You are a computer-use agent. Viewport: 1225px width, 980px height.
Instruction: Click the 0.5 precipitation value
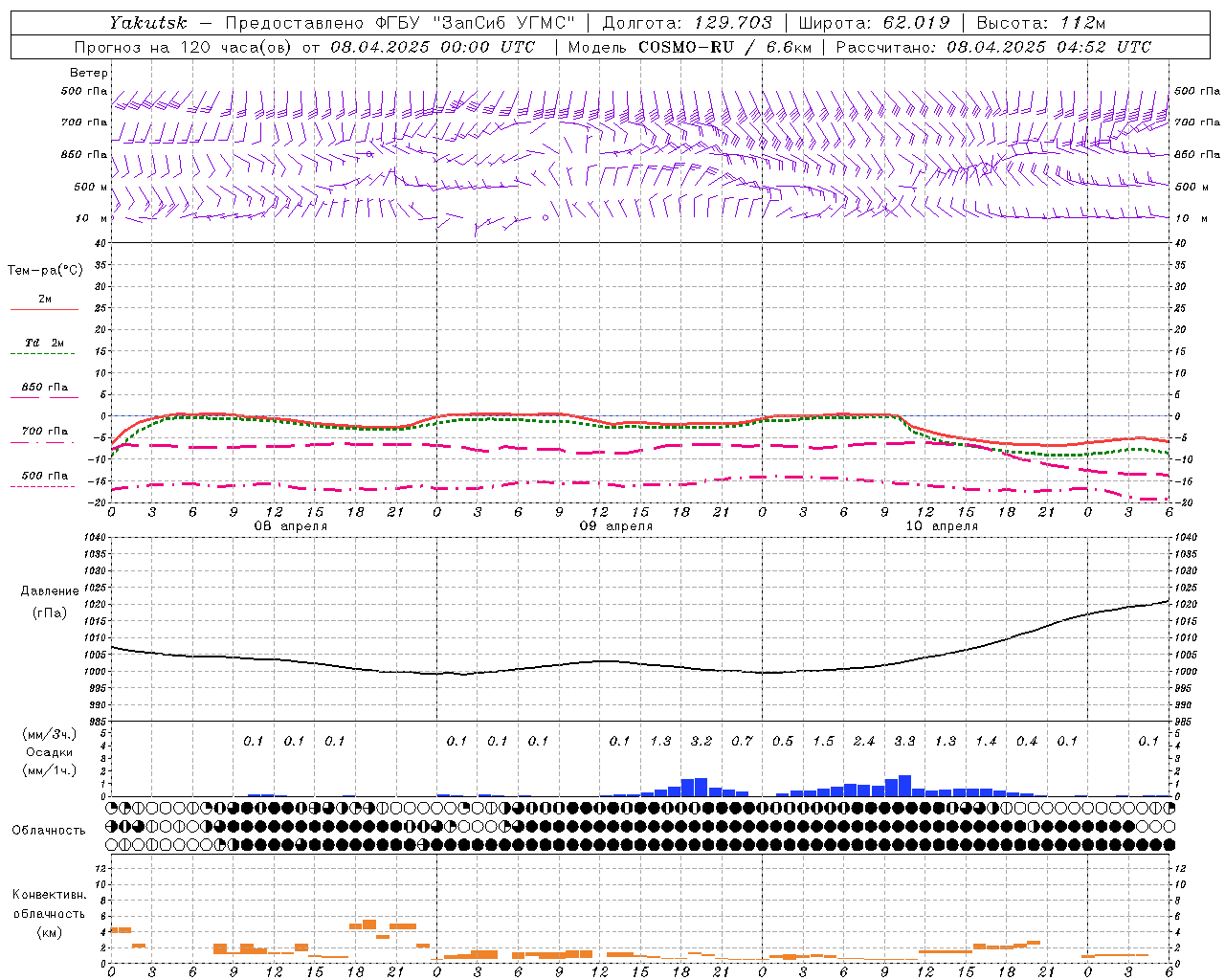pyautogui.click(x=783, y=741)
